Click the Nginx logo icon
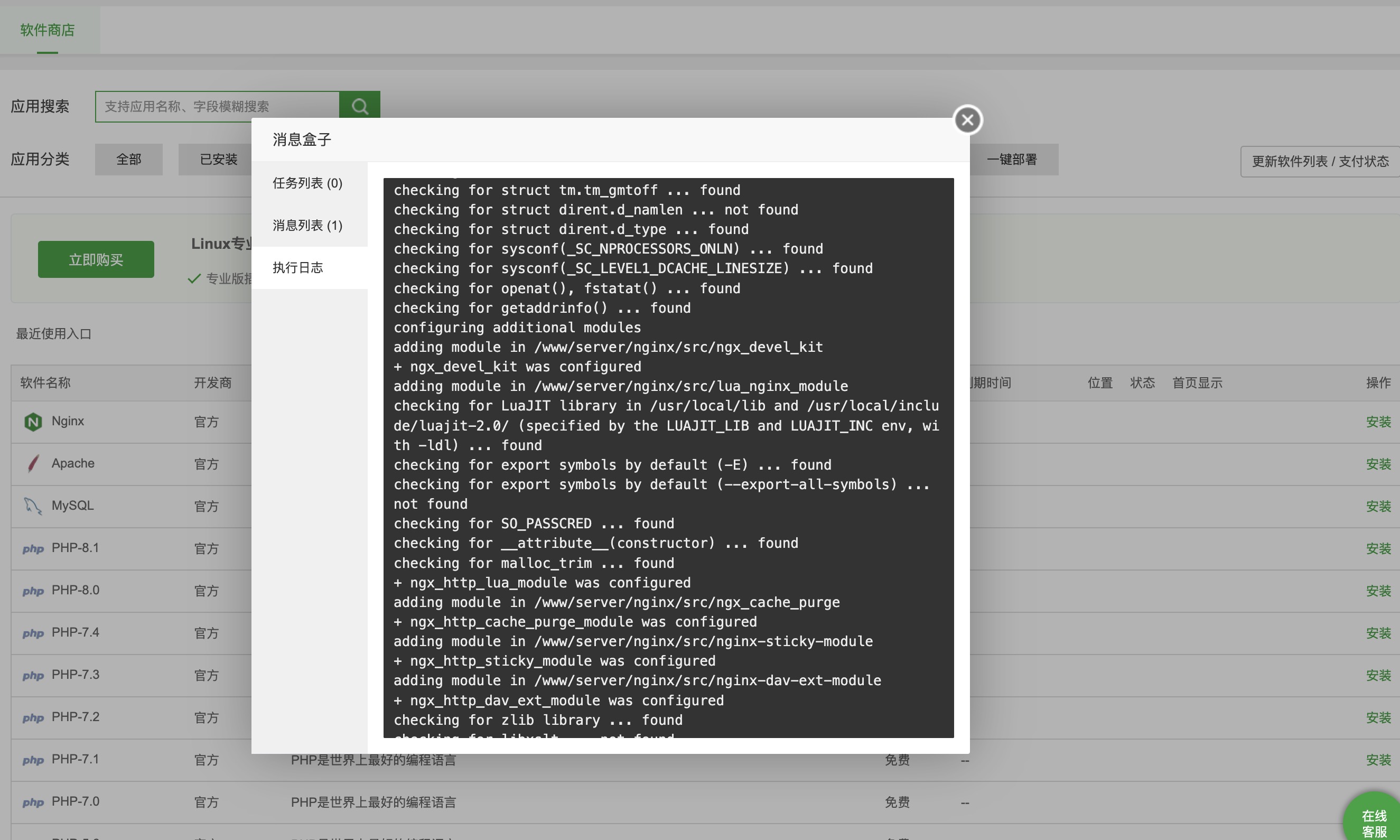1400x840 pixels. pos(33,422)
